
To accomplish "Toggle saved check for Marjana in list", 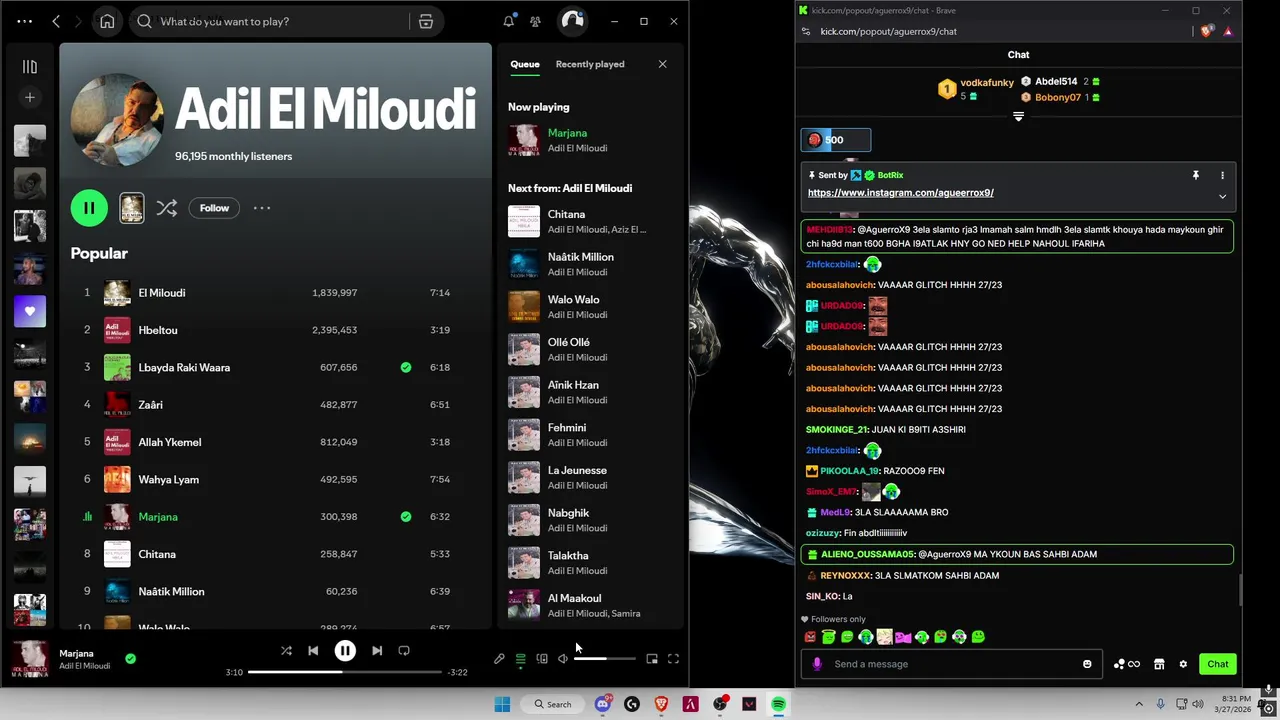I will tap(405, 517).
